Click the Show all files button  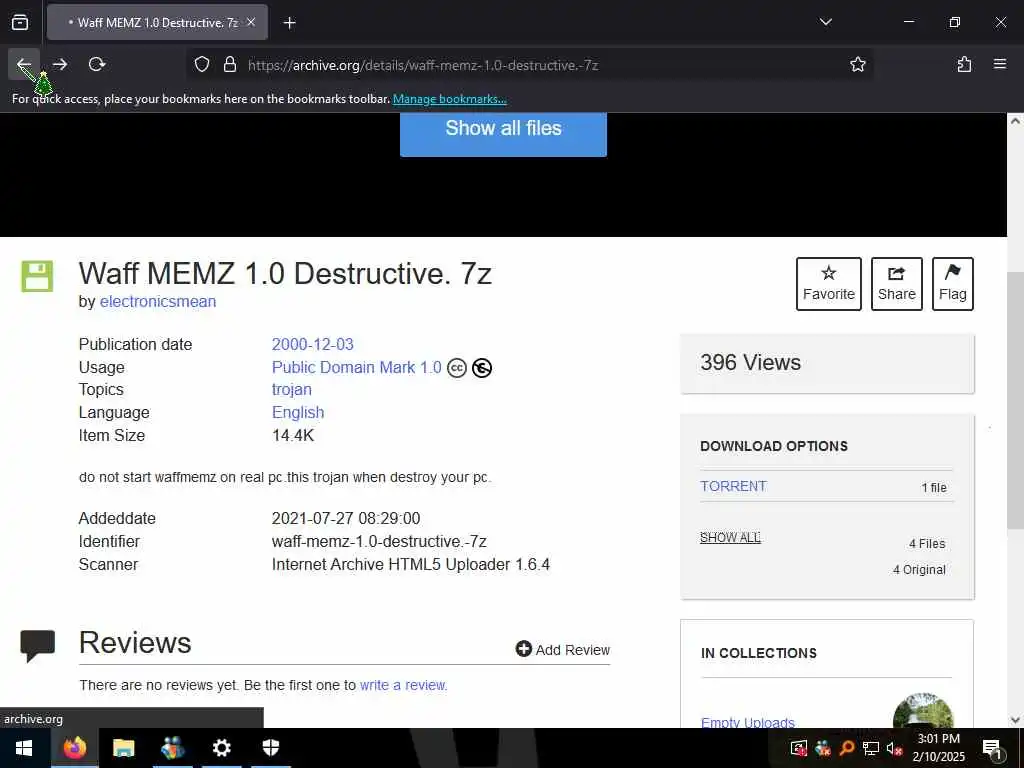click(x=503, y=134)
